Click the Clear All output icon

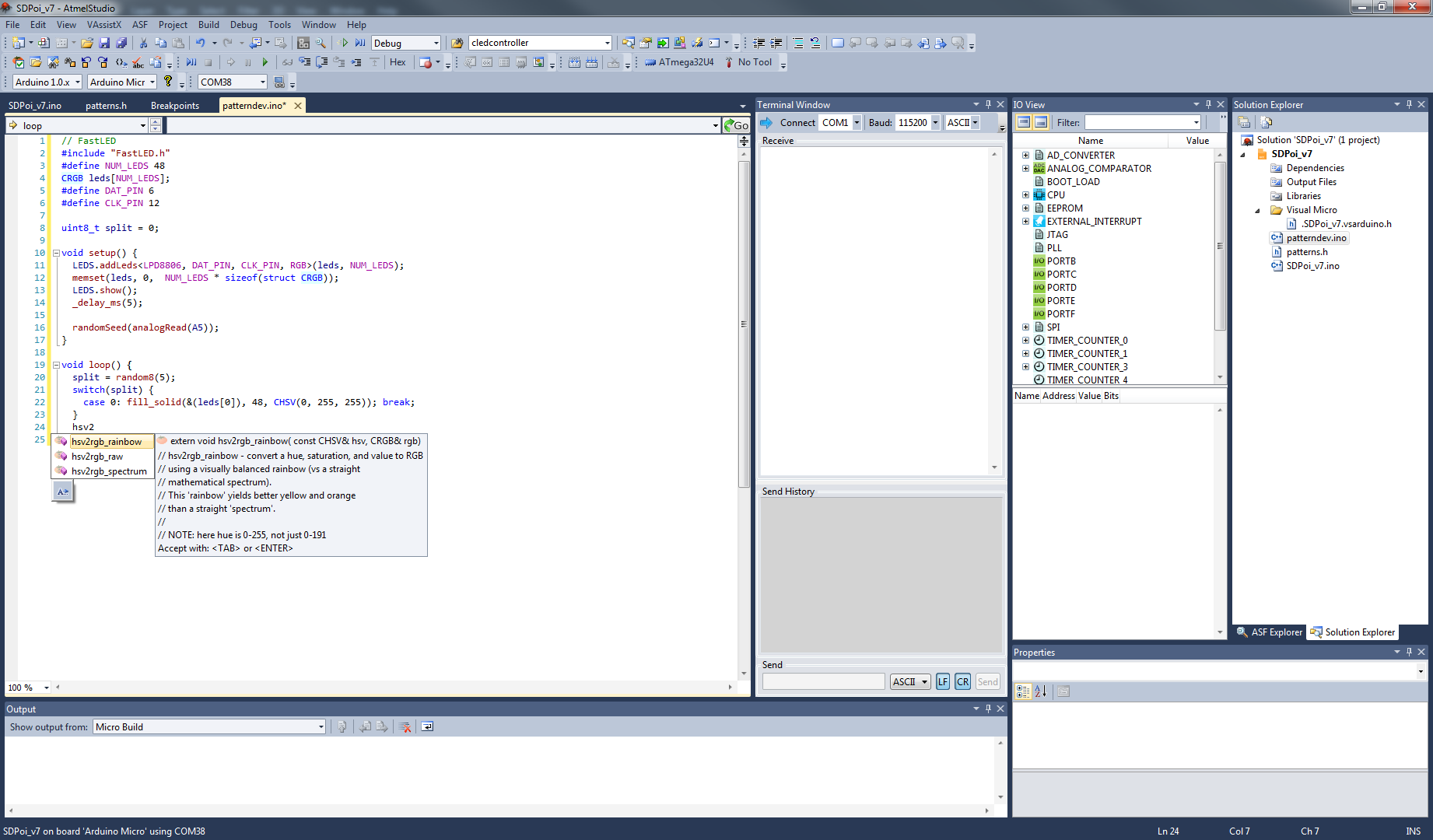[x=405, y=727]
